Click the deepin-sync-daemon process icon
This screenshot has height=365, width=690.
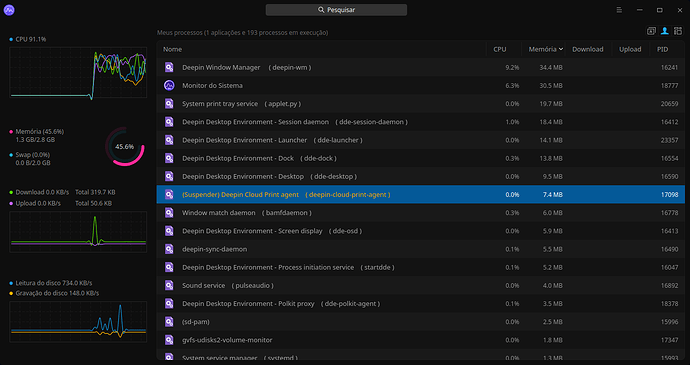click(169, 249)
